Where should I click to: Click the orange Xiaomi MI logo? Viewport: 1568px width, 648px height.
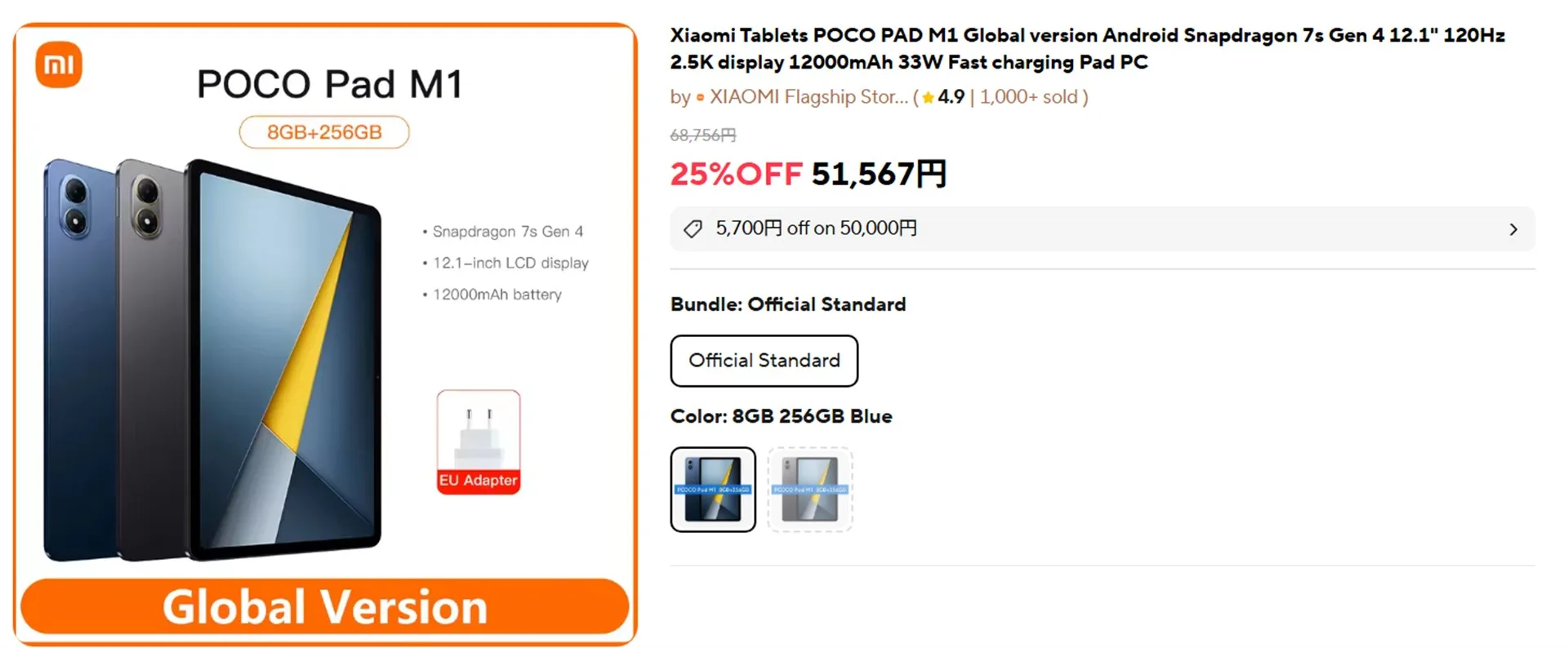click(59, 64)
